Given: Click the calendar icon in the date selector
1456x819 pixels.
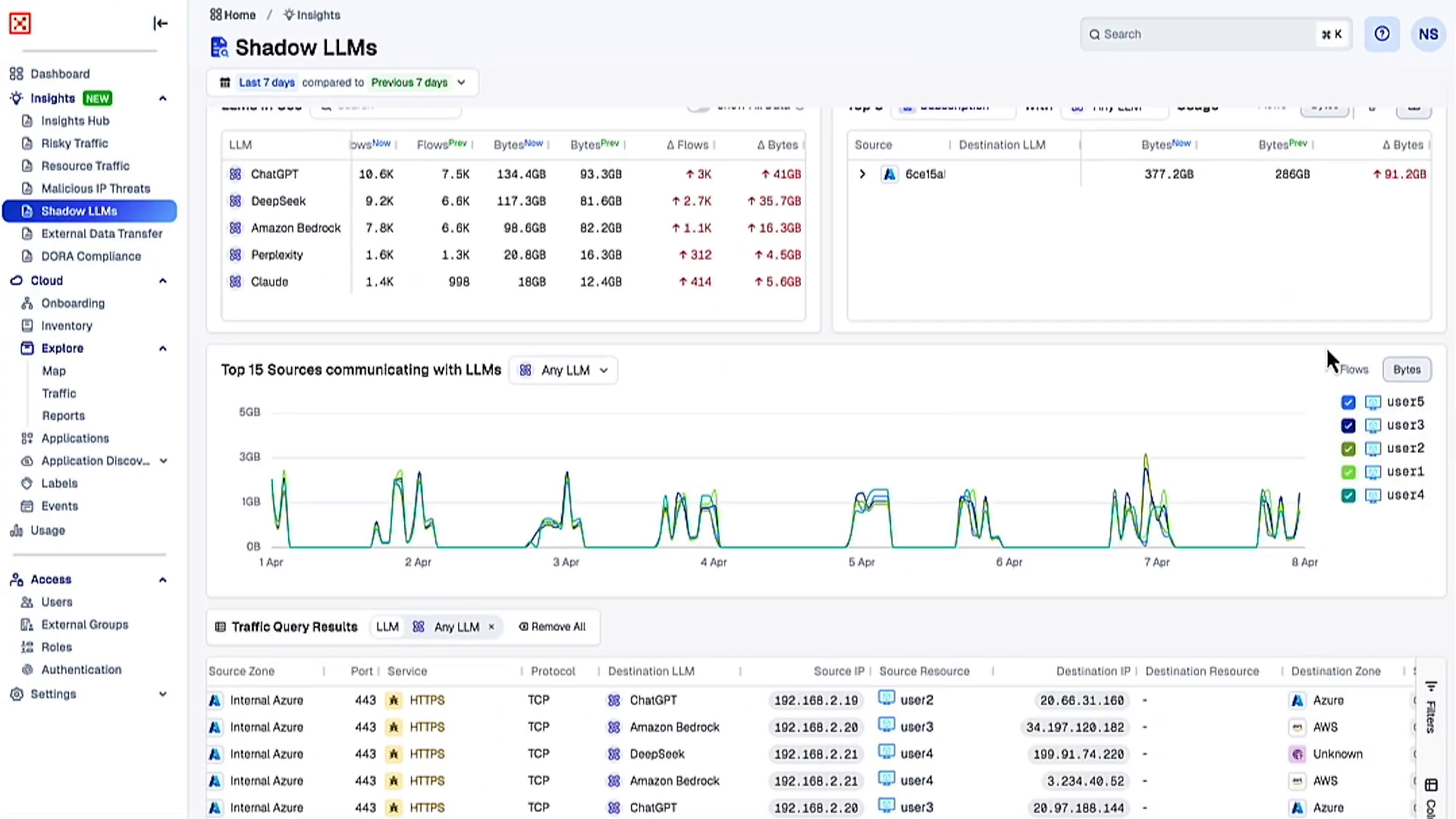Looking at the screenshot, I should (225, 83).
